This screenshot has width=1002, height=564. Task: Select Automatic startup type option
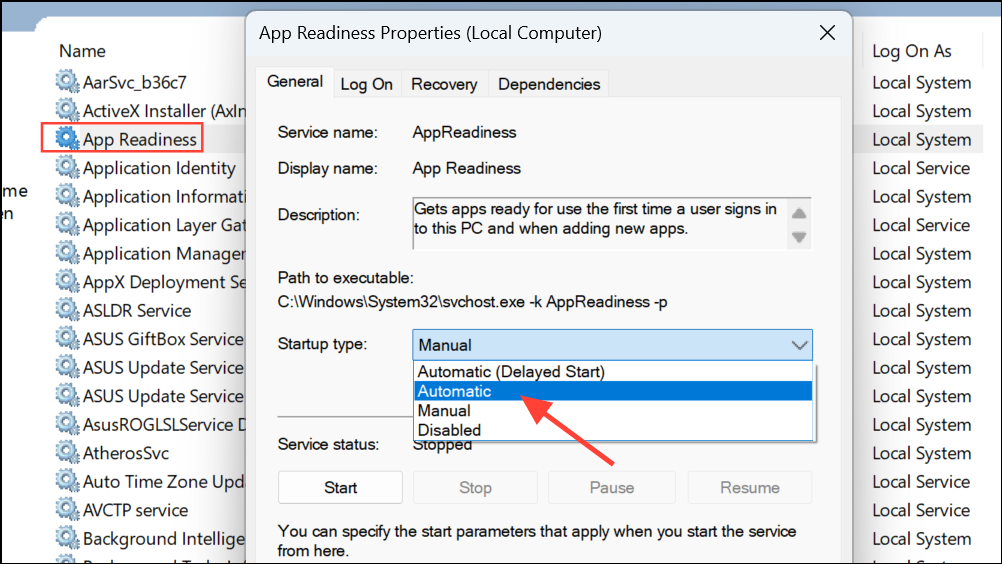pyautogui.click(x=455, y=391)
